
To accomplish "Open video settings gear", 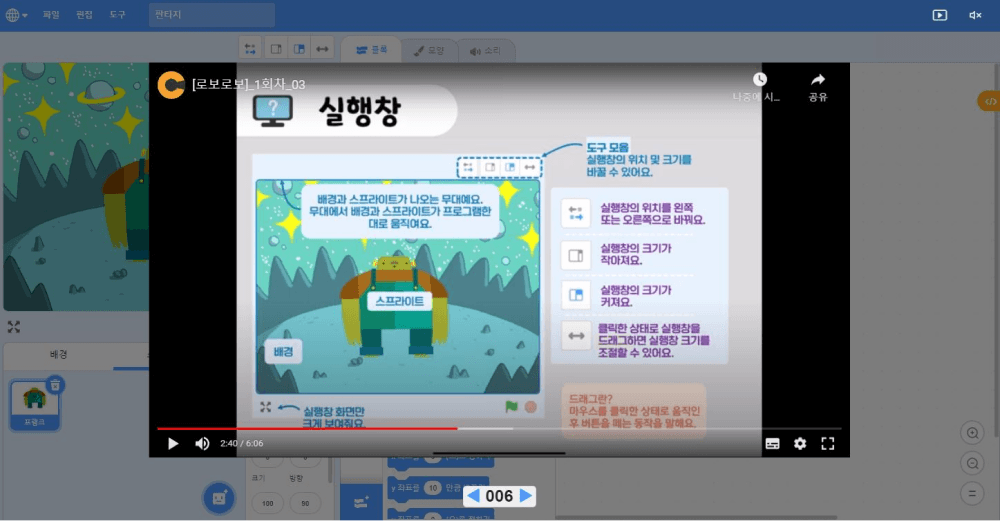I will [x=800, y=443].
